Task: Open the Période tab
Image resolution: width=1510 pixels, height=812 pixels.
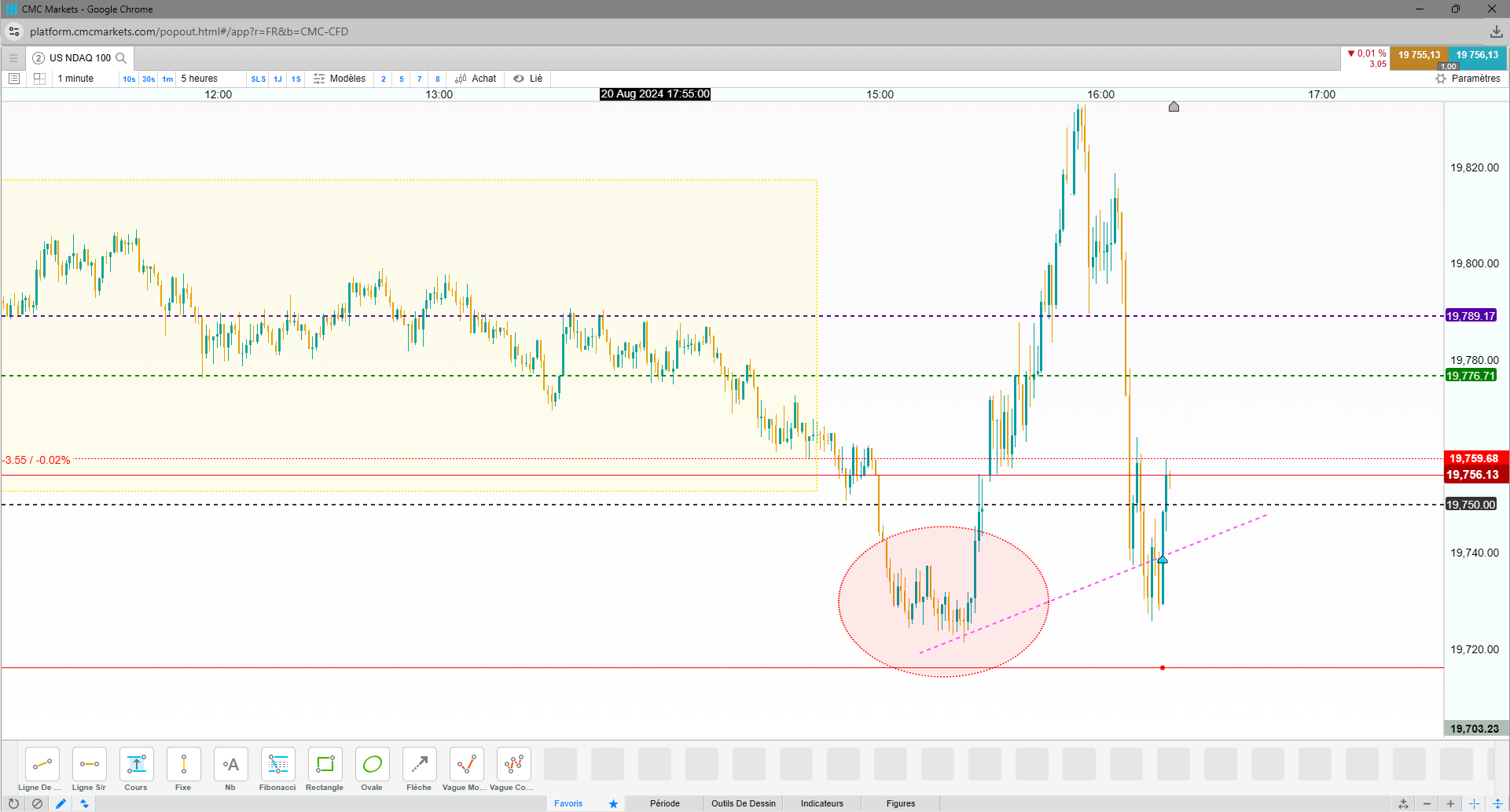Action: [665, 803]
